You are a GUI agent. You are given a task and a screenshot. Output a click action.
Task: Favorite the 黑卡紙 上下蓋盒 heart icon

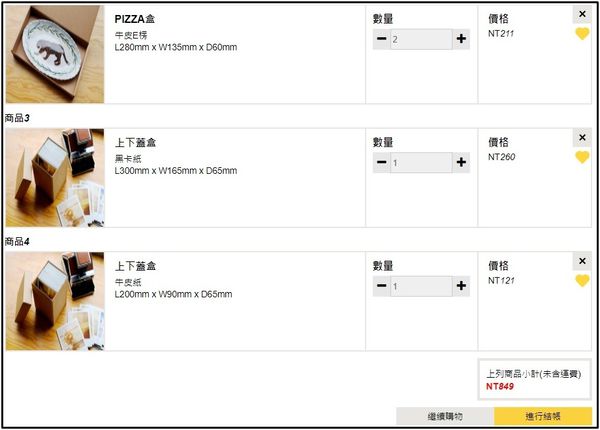click(582, 157)
